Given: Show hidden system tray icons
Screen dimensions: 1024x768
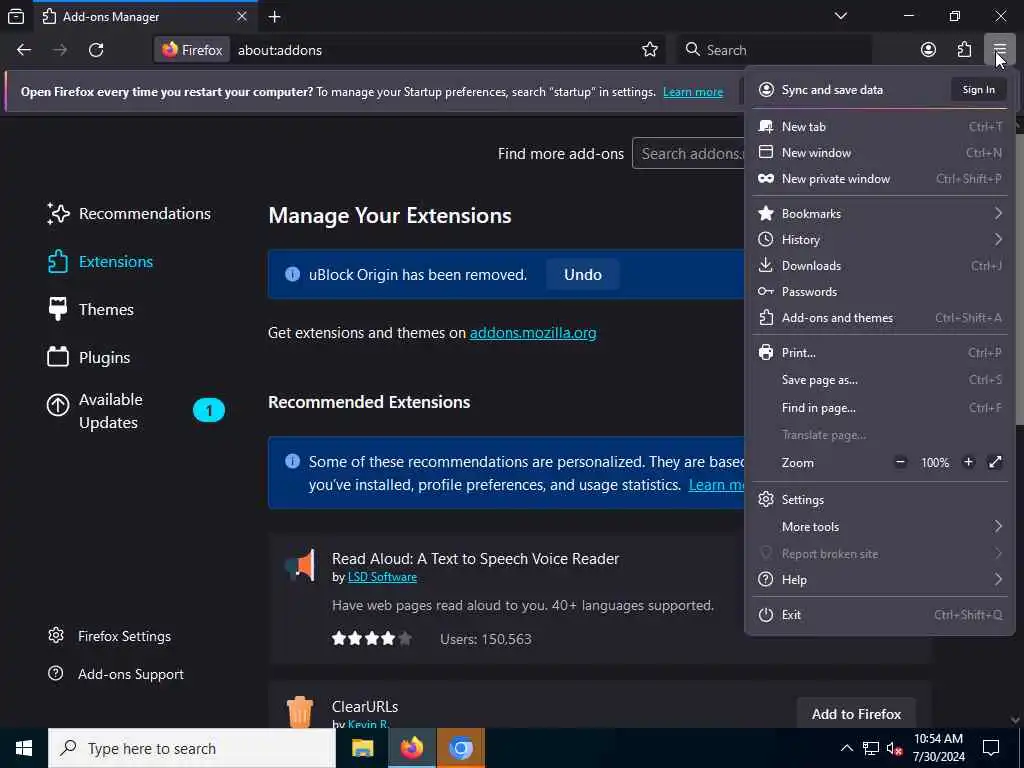Looking at the screenshot, I should click(x=846, y=748).
